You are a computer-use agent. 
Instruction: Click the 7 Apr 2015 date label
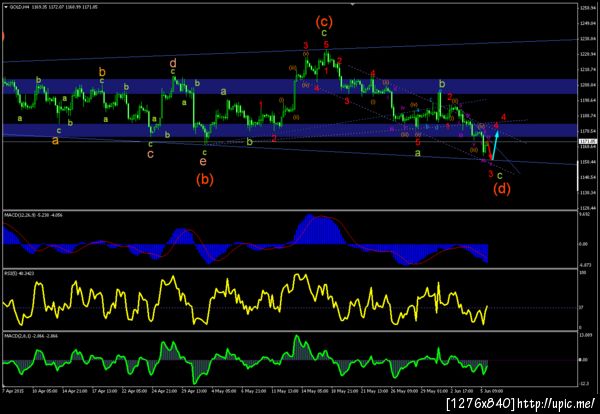pos(13,391)
